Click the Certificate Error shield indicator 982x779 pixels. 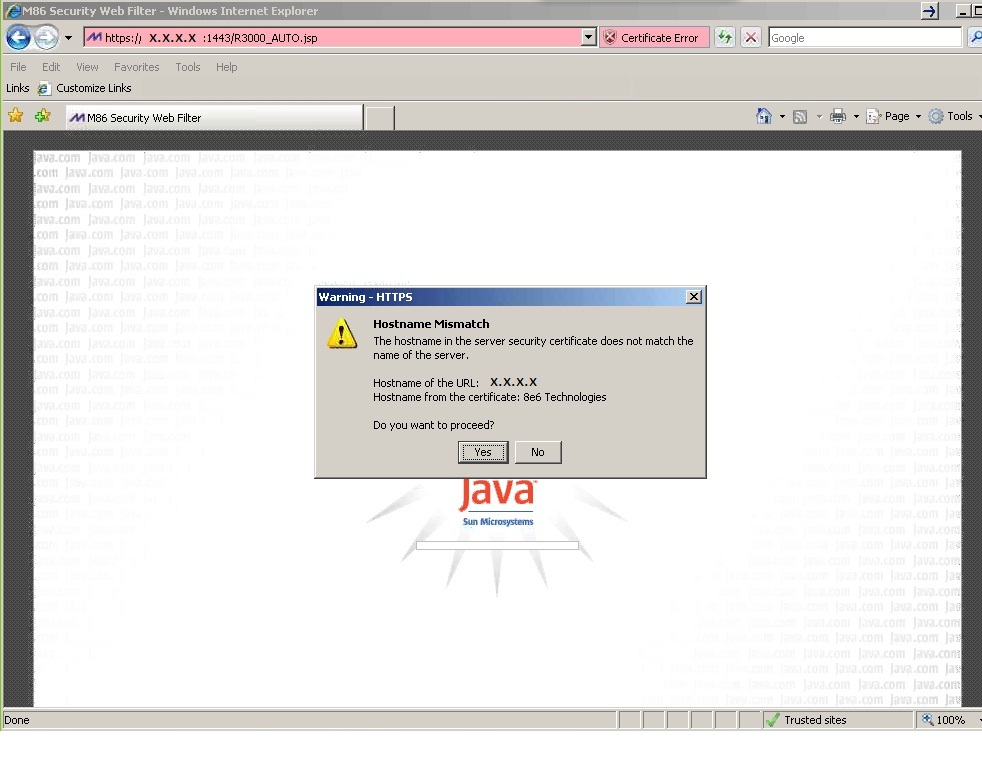[652, 38]
